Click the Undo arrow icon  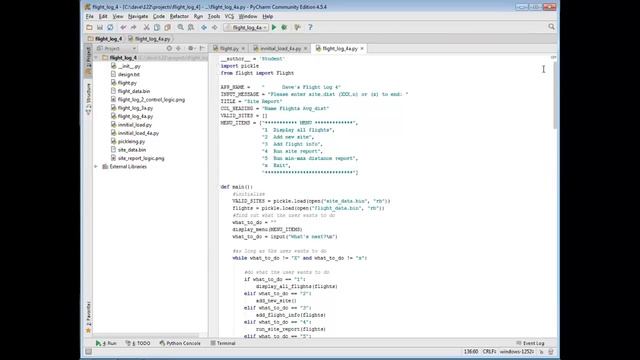123,27
